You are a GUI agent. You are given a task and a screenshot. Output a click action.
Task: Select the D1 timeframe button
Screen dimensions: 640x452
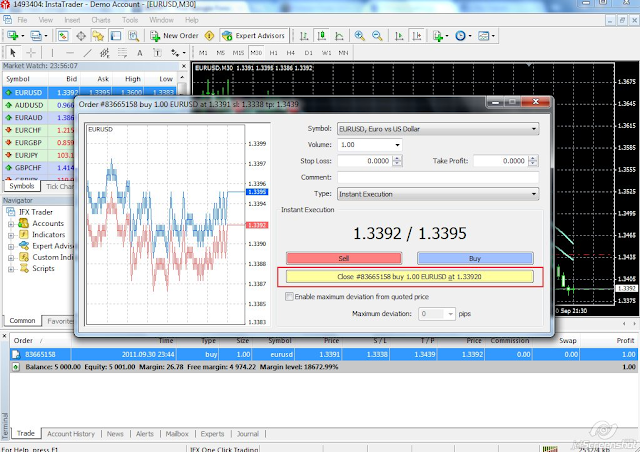(309, 53)
